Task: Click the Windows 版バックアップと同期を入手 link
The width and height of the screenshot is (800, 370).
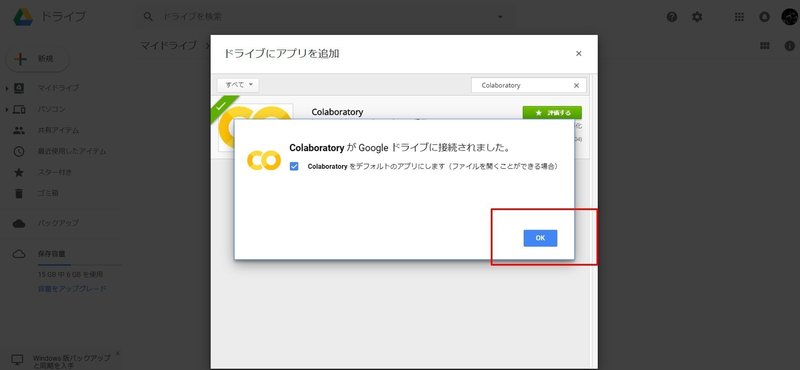Action: click(72, 362)
